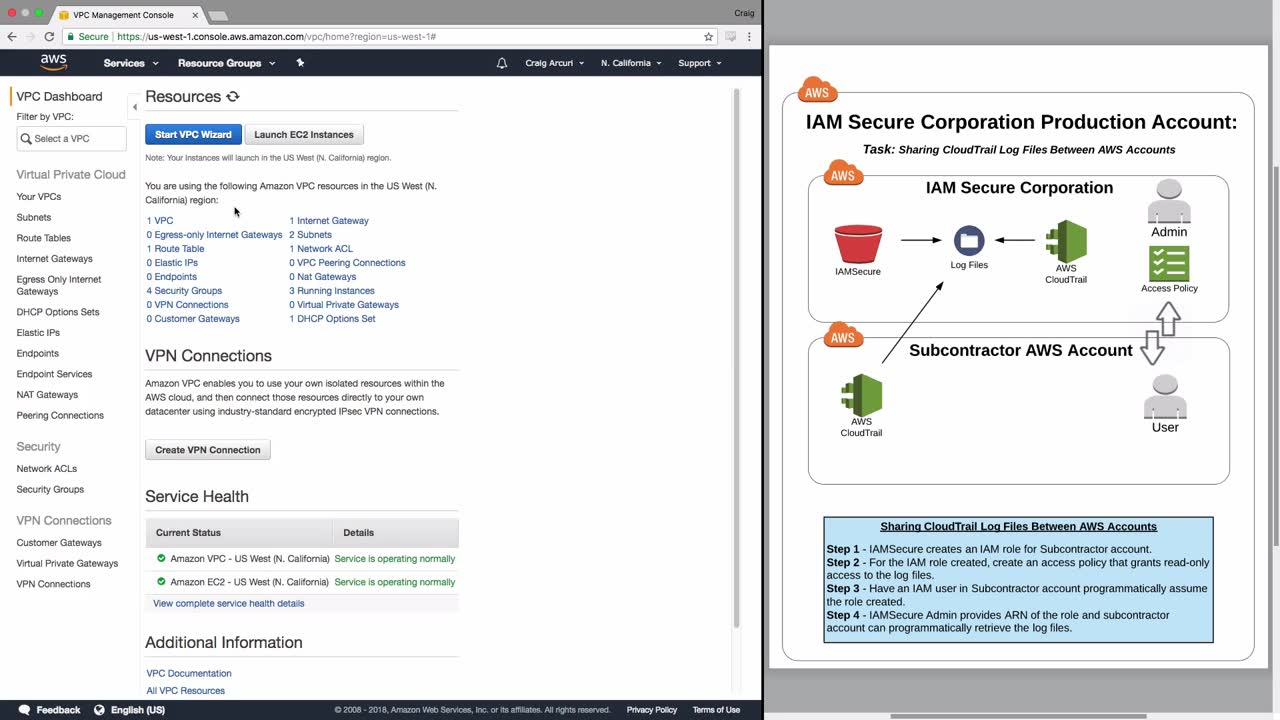Open NAT Gateways in the sidebar
The width and height of the screenshot is (1280, 720).
pyautogui.click(x=47, y=395)
